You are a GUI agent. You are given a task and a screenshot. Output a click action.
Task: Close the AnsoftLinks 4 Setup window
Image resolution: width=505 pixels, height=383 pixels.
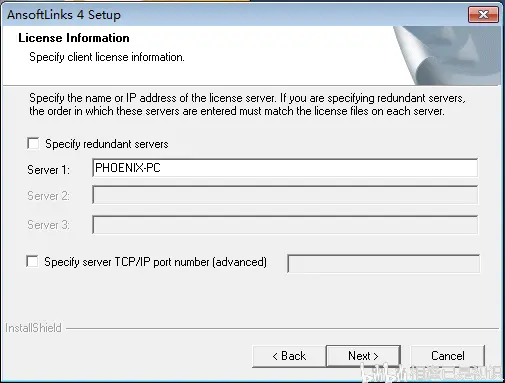click(483, 15)
